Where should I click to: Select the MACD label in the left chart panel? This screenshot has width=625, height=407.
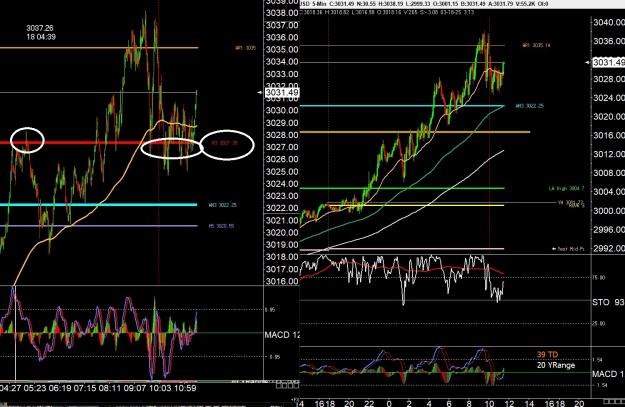tap(281, 335)
